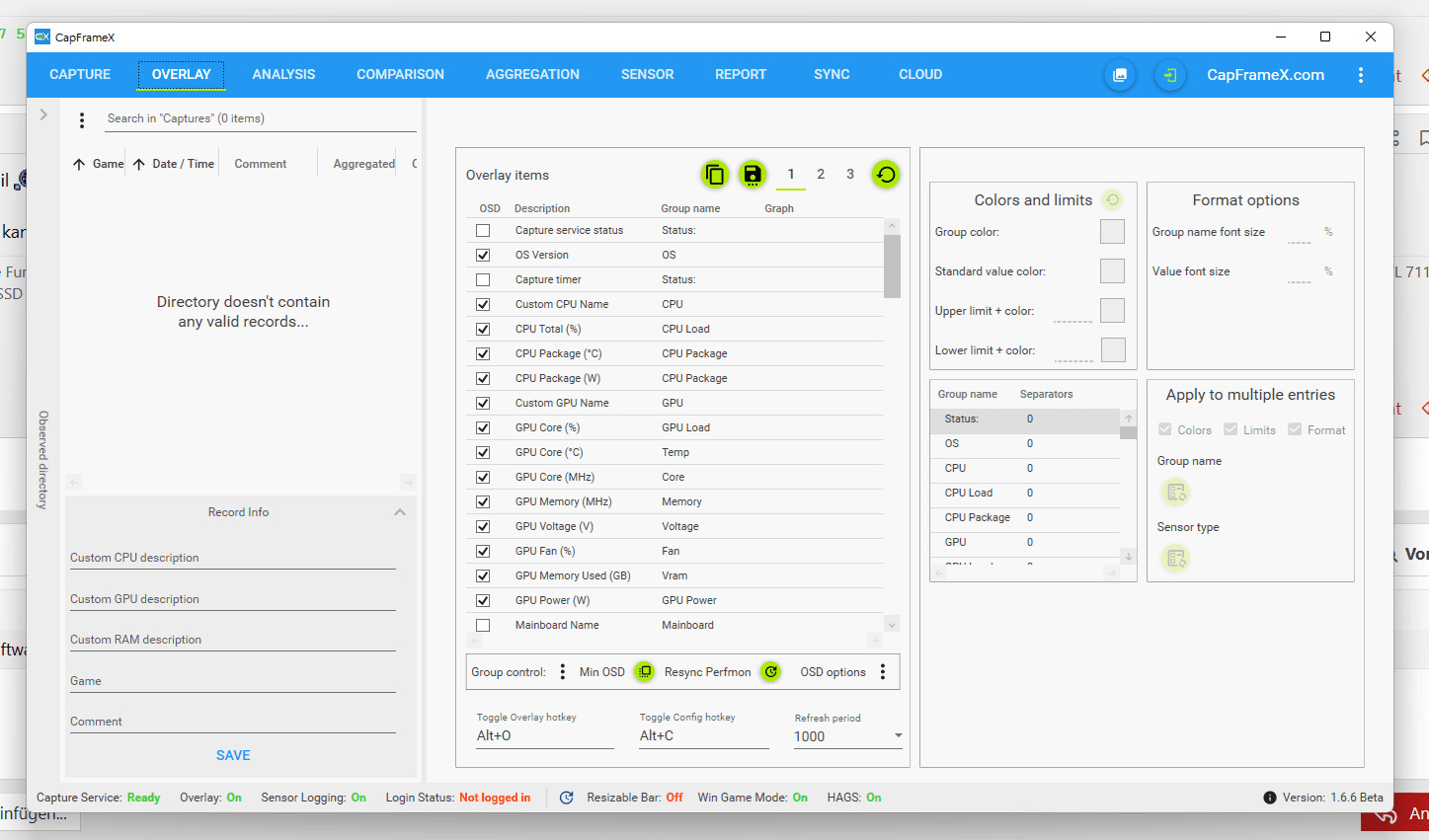Screen dimensions: 1429x840
Task: Sort by Game using the up-arrow header
Action: (x=79, y=165)
